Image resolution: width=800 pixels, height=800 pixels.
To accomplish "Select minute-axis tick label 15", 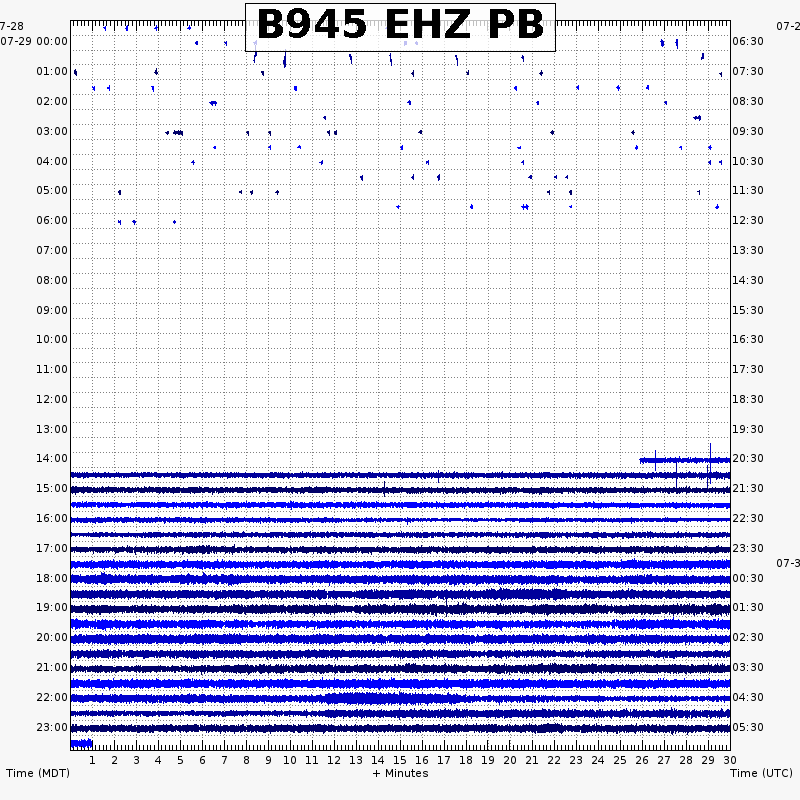I will tap(399, 760).
